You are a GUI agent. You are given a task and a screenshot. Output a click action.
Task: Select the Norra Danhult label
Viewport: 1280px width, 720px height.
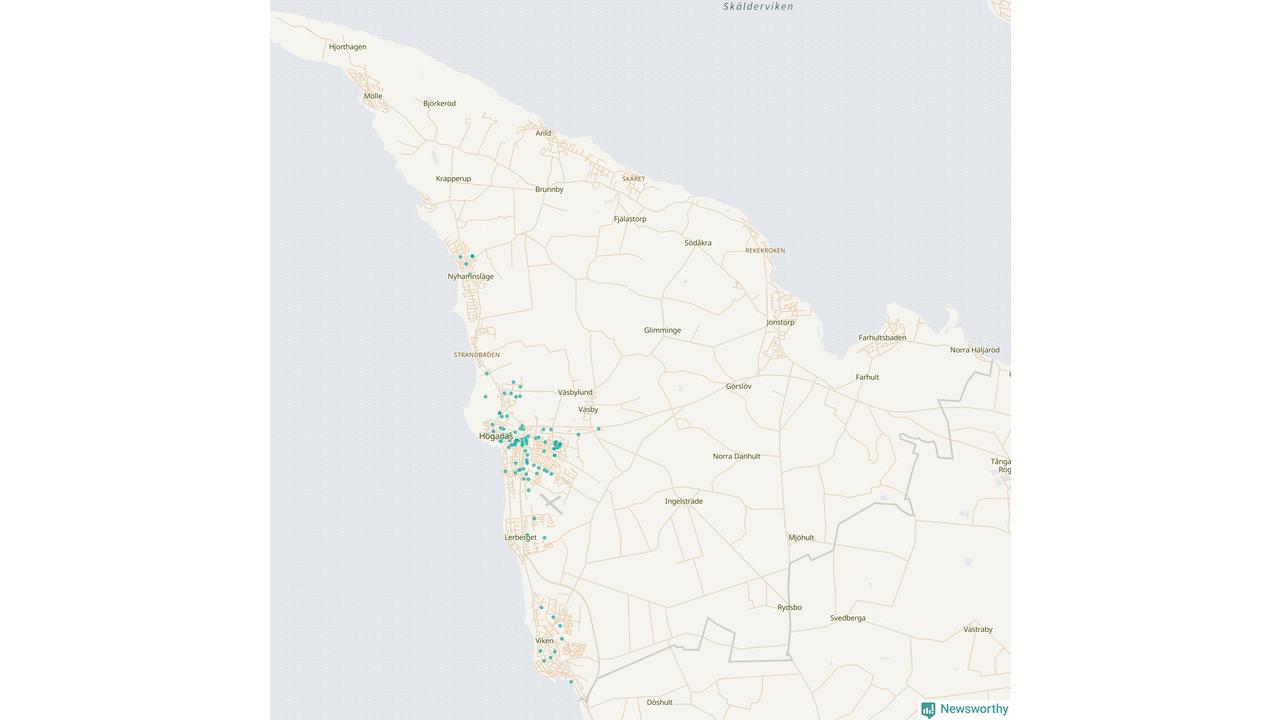pyautogui.click(x=736, y=456)
